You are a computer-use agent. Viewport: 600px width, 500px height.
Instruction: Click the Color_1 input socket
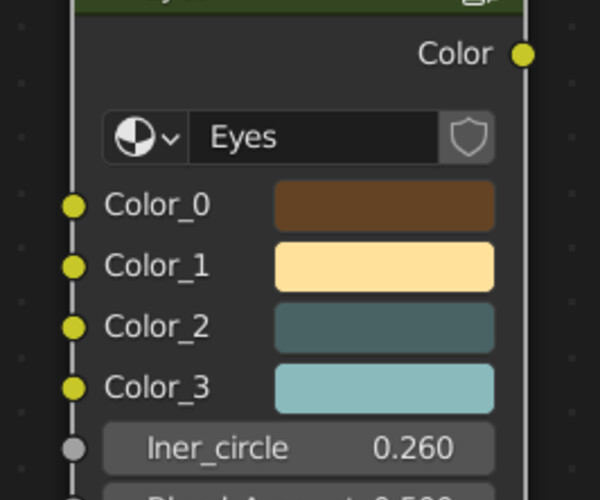[x=74, y=267]
